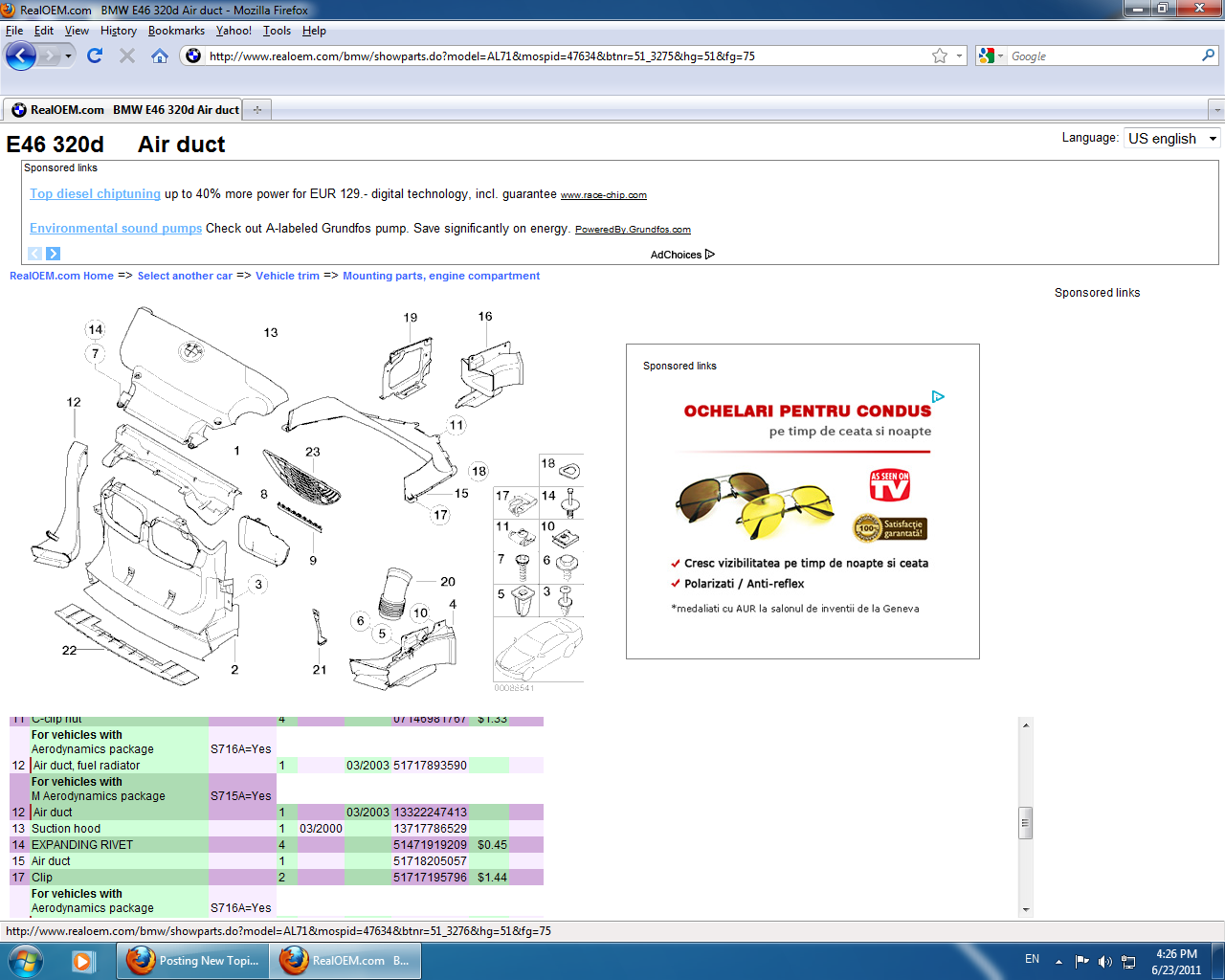Open the Windows Start menu
Screen dimensions: 1225x980
25,960
